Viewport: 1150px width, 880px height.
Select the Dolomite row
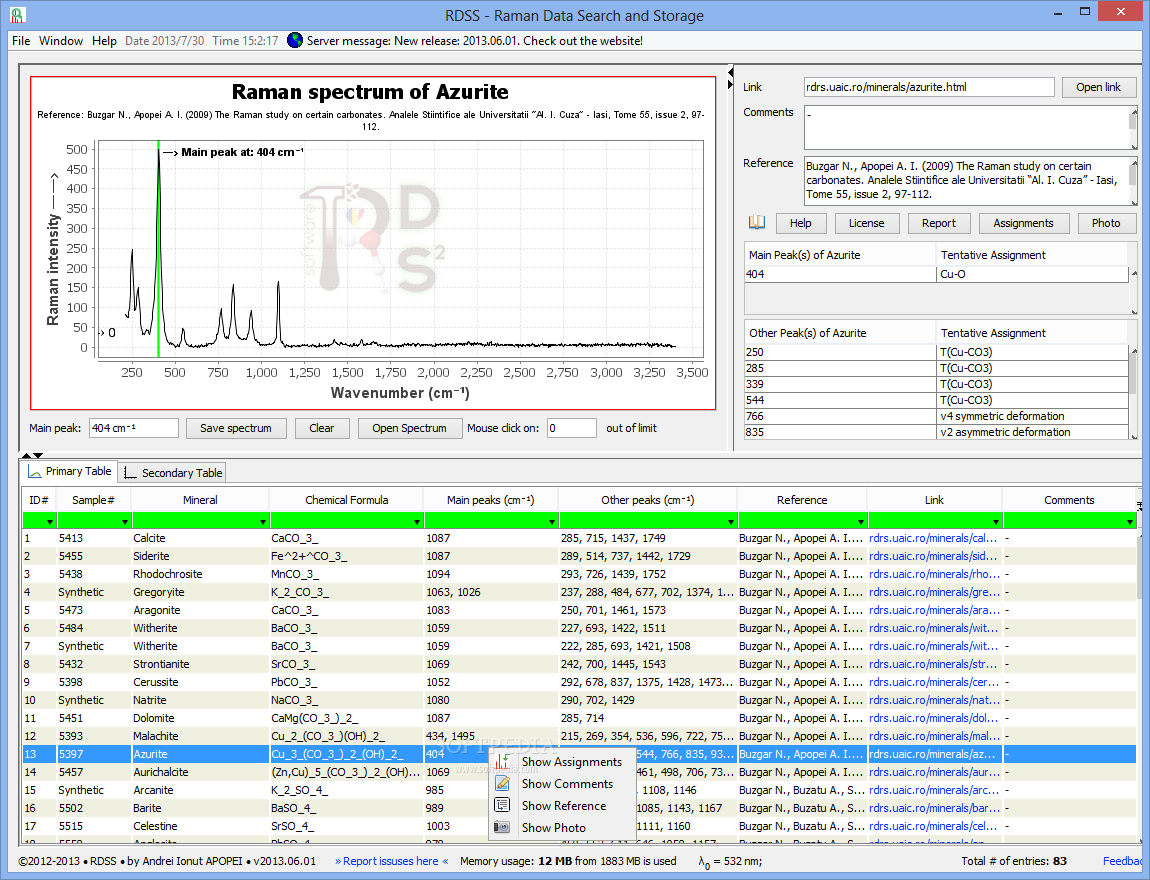pos(579,718)
